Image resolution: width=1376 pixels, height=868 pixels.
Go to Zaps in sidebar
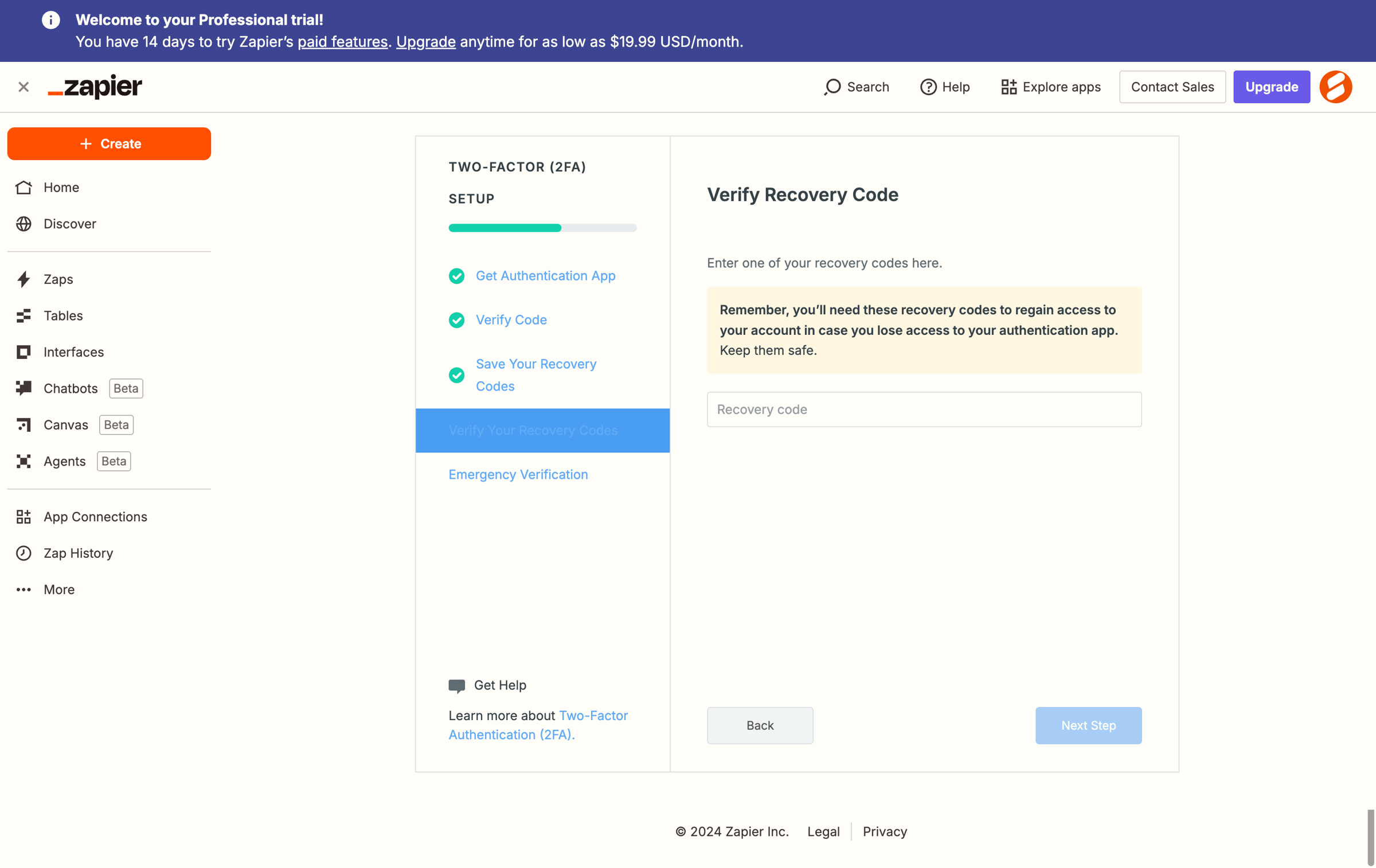click(109, 279)
